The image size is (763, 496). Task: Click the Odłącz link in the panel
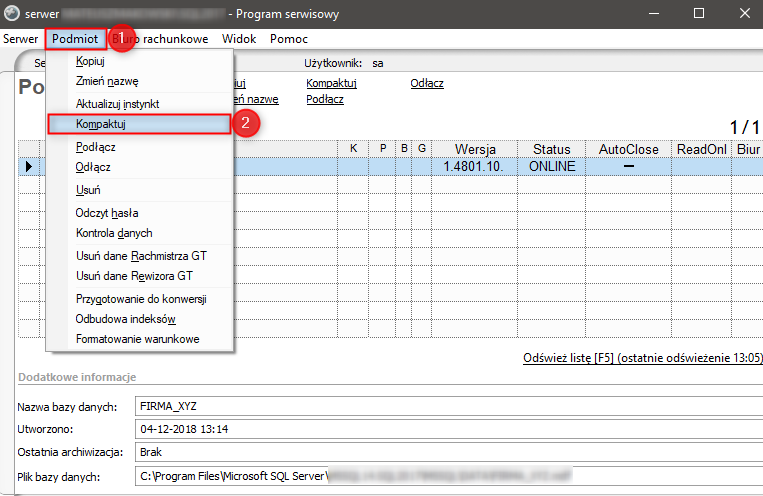click(427, 83)
